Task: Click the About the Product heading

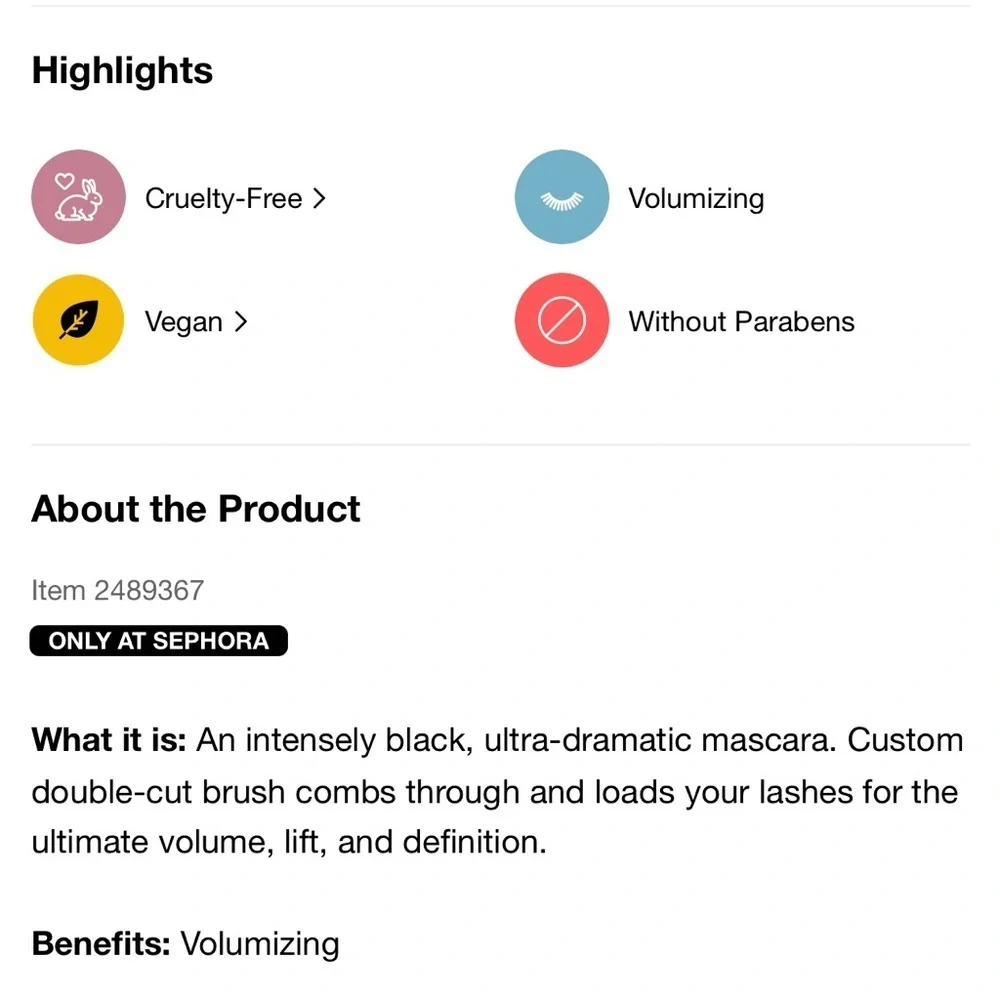Action: (196, 509)
